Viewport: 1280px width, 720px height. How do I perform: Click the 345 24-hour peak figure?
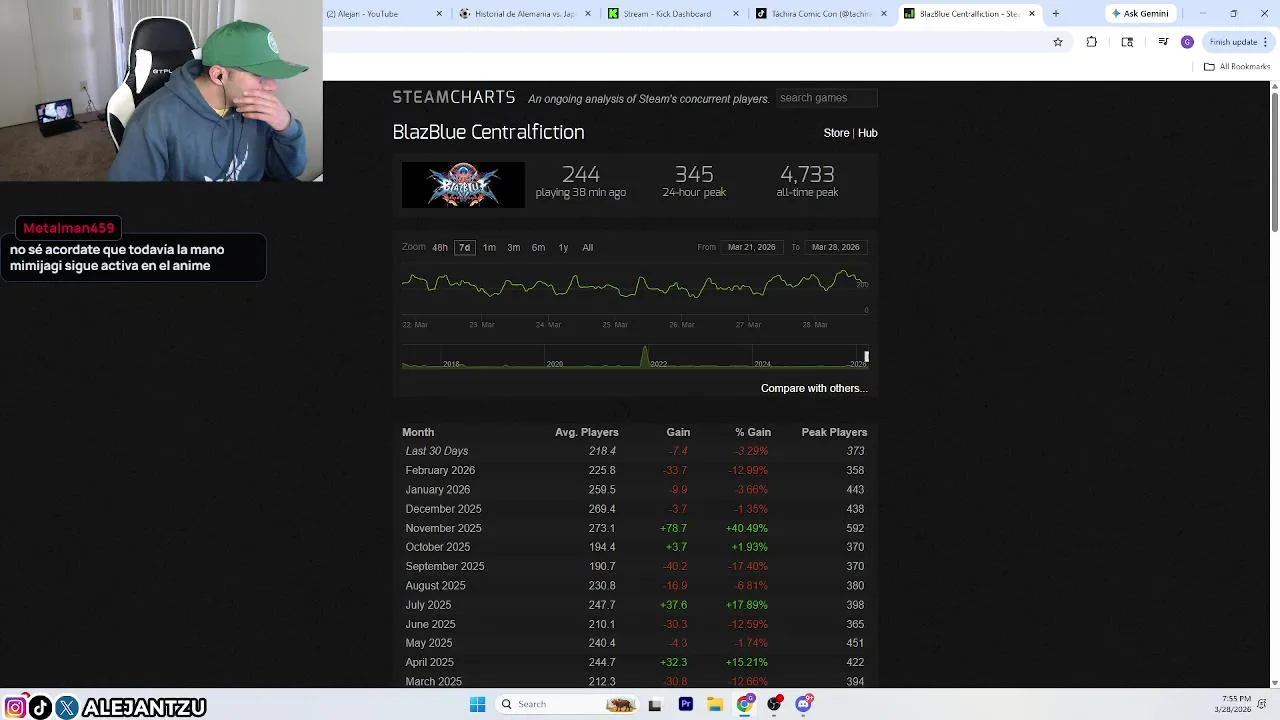(x=694, y=175)
